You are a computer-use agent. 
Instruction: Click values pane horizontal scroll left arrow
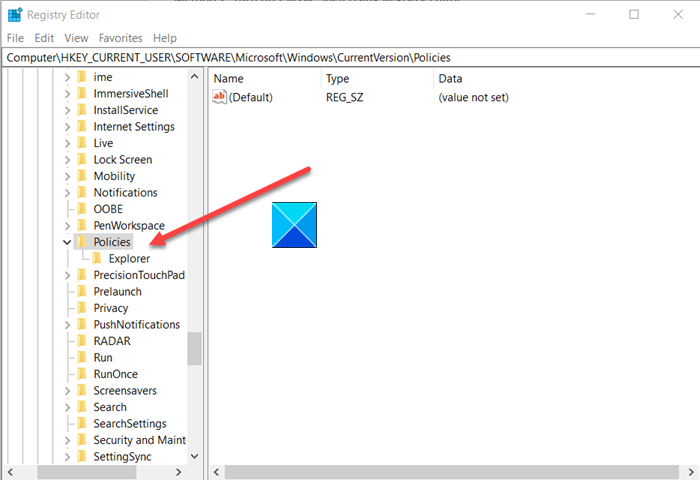tap(217, 472)
